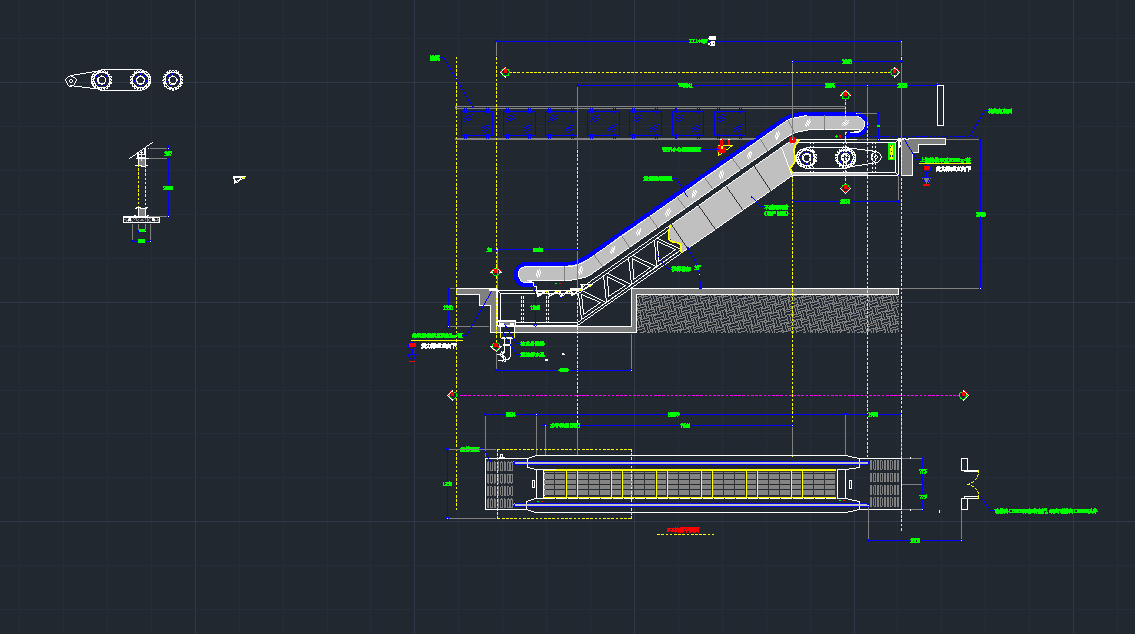This screenshot has height=634, width=1135.
Task: Select the left floor grate in plan view
Action: 499,484
